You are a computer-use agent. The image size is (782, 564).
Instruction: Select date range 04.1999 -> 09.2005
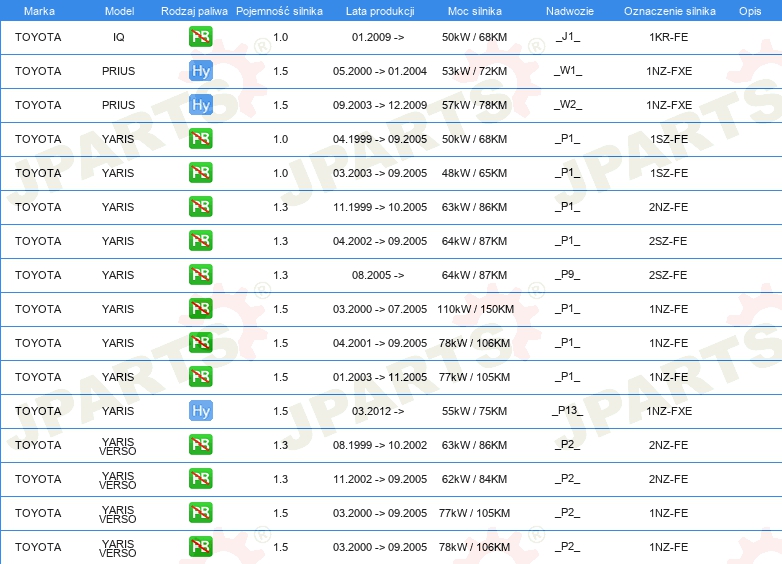(x=380, y=139)
